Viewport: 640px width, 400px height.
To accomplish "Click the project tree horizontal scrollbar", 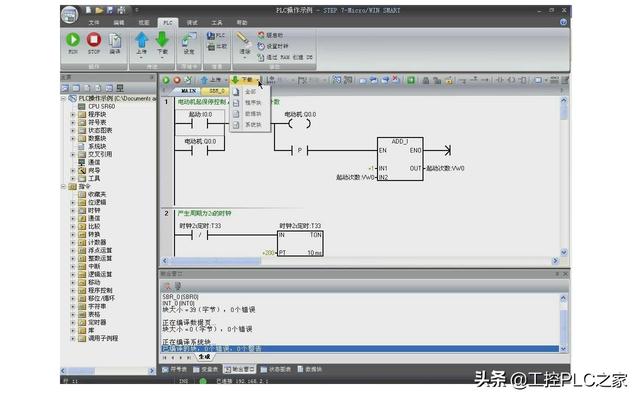I will 108,371.
